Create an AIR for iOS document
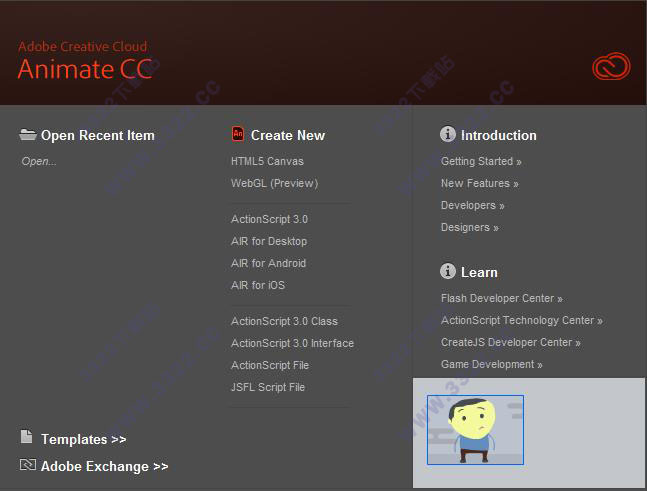Image resolution: width=647 pixels, height=491 pixels. tap(258, 285)
